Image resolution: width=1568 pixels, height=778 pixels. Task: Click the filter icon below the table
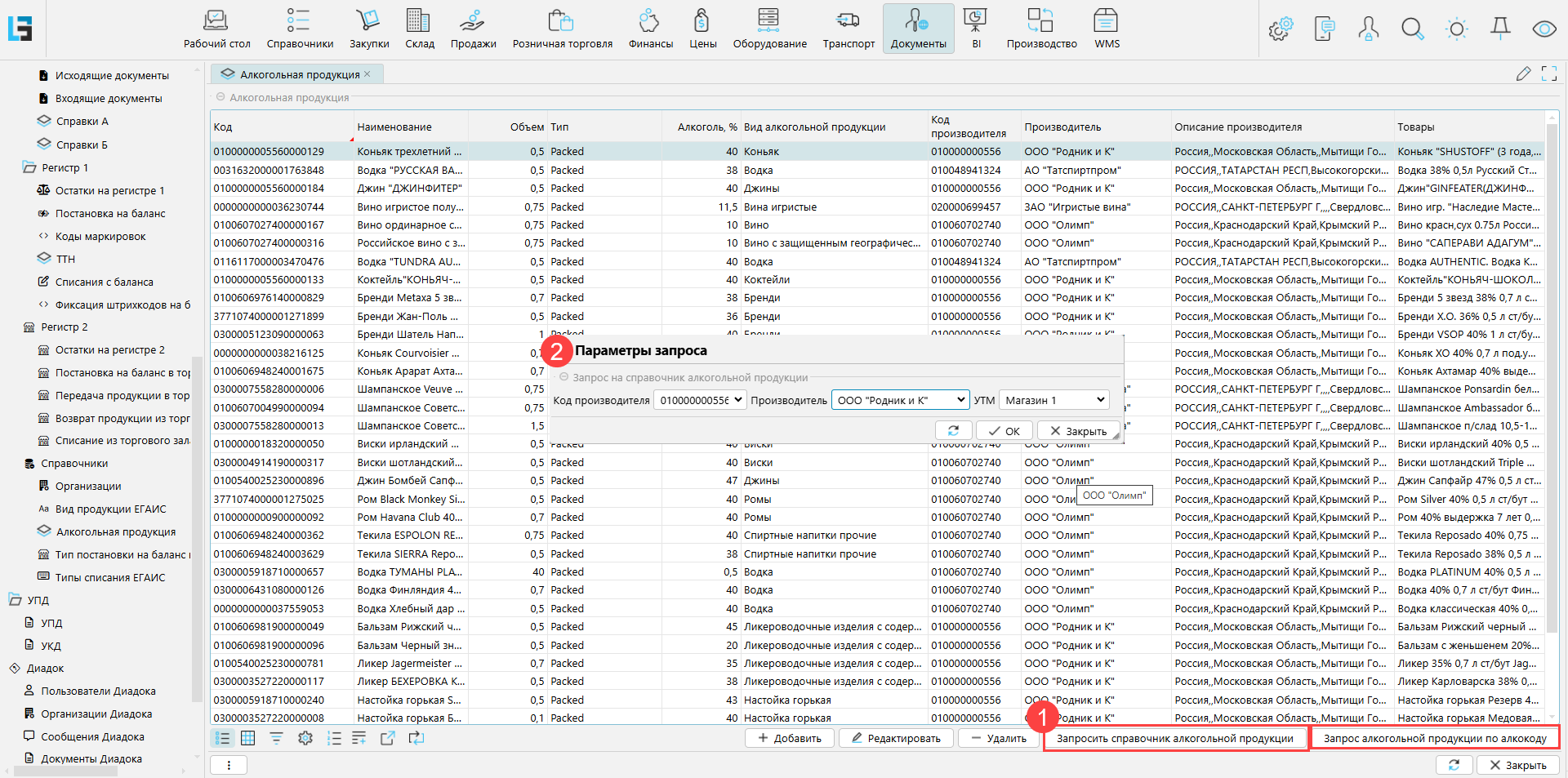(276, 738)
